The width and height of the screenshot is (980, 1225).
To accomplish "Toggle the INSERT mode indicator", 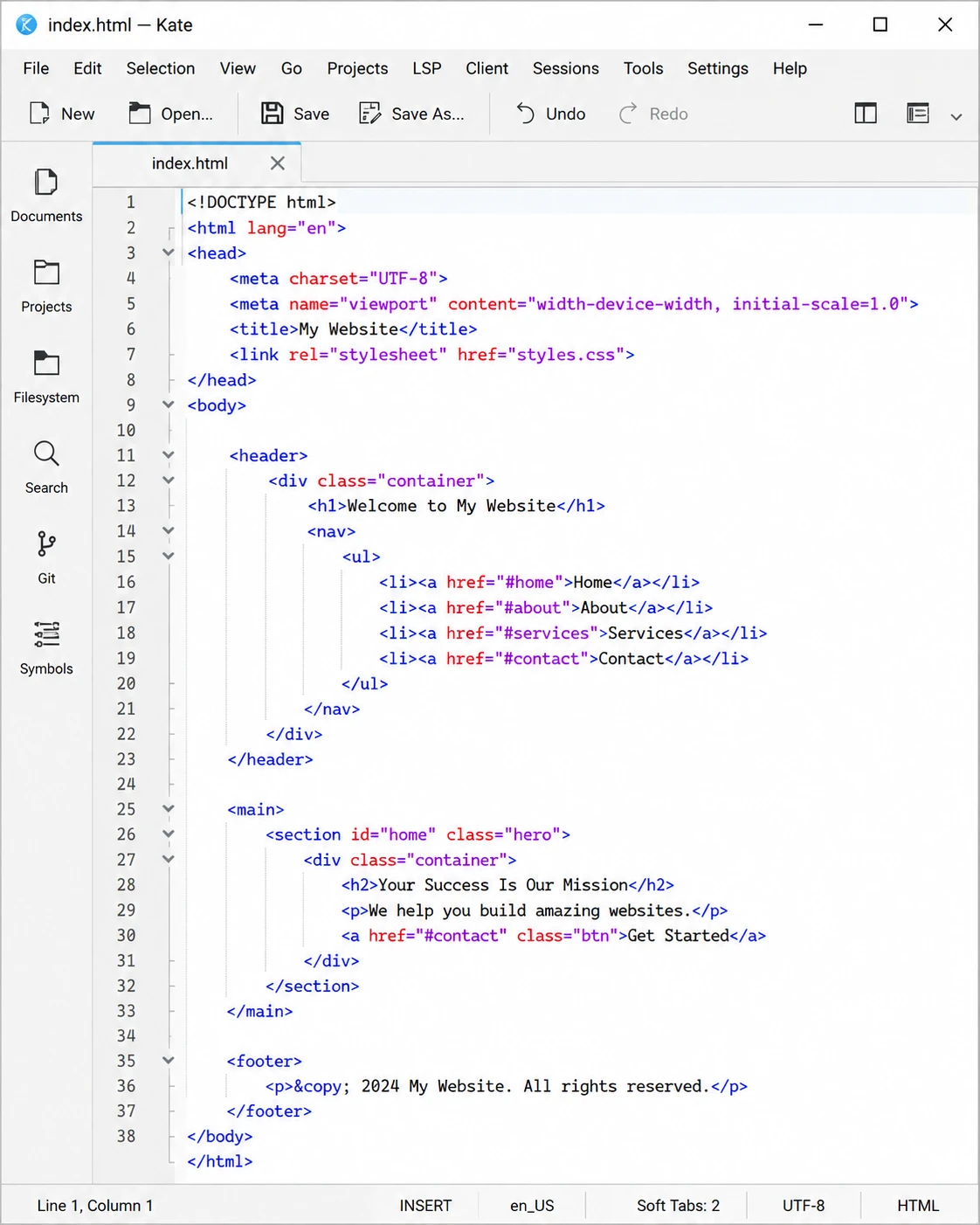I will coord(425,1206).
